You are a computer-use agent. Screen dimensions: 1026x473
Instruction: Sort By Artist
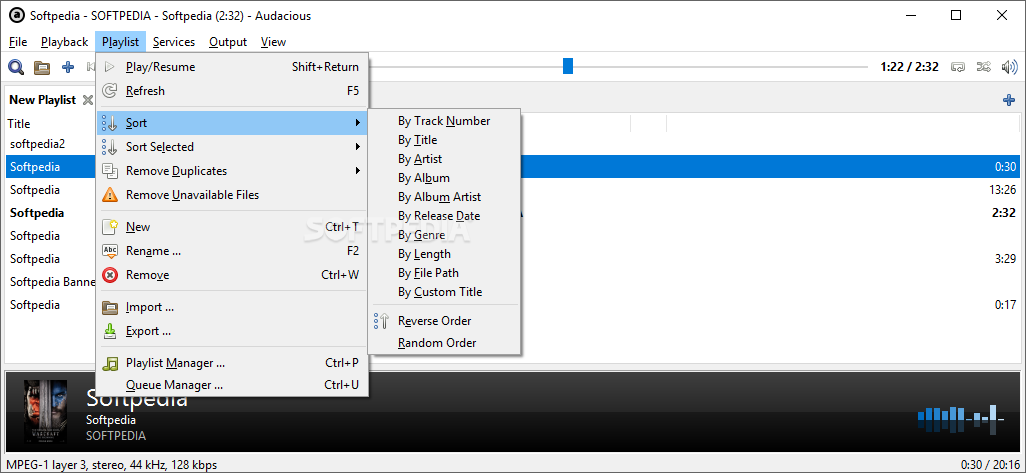tap(444, 159)
